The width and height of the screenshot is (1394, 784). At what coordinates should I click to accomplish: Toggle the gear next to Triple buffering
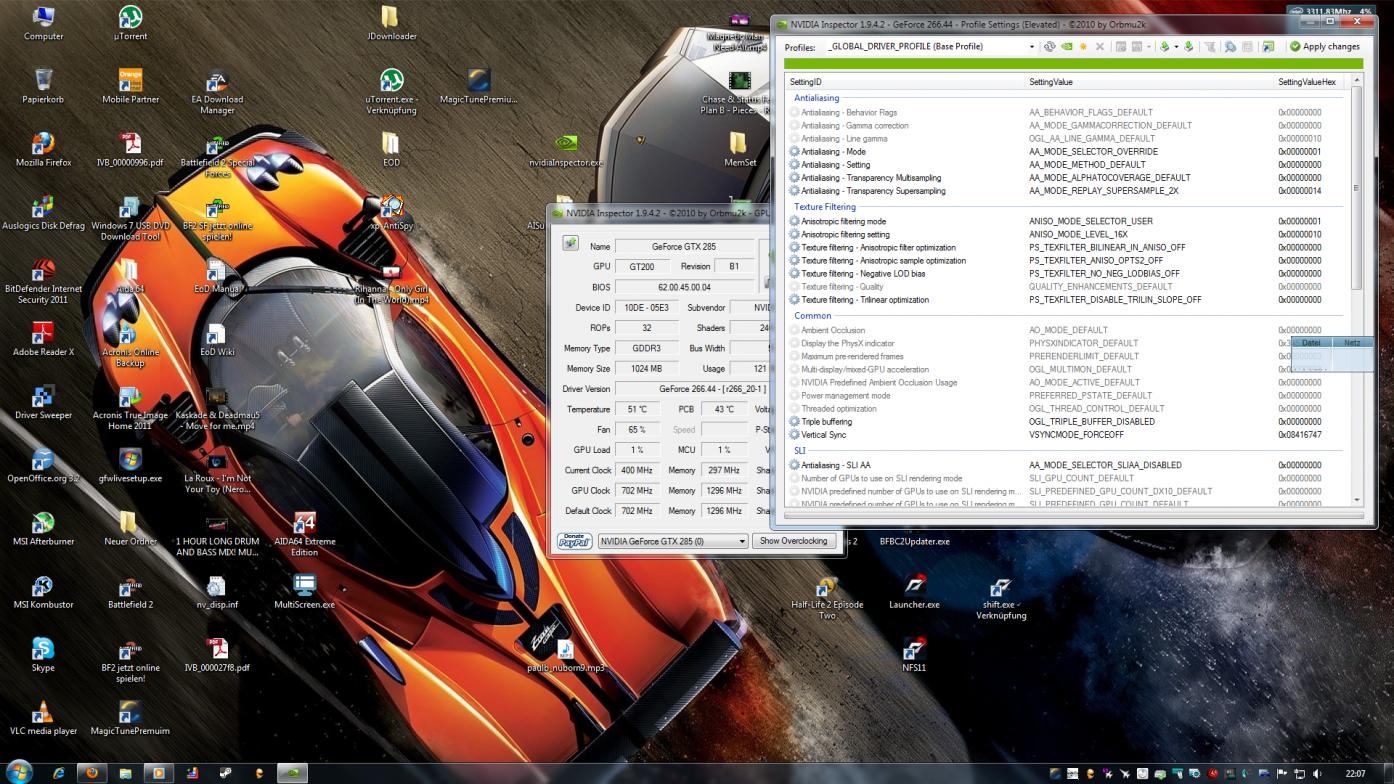click(795, 422)
